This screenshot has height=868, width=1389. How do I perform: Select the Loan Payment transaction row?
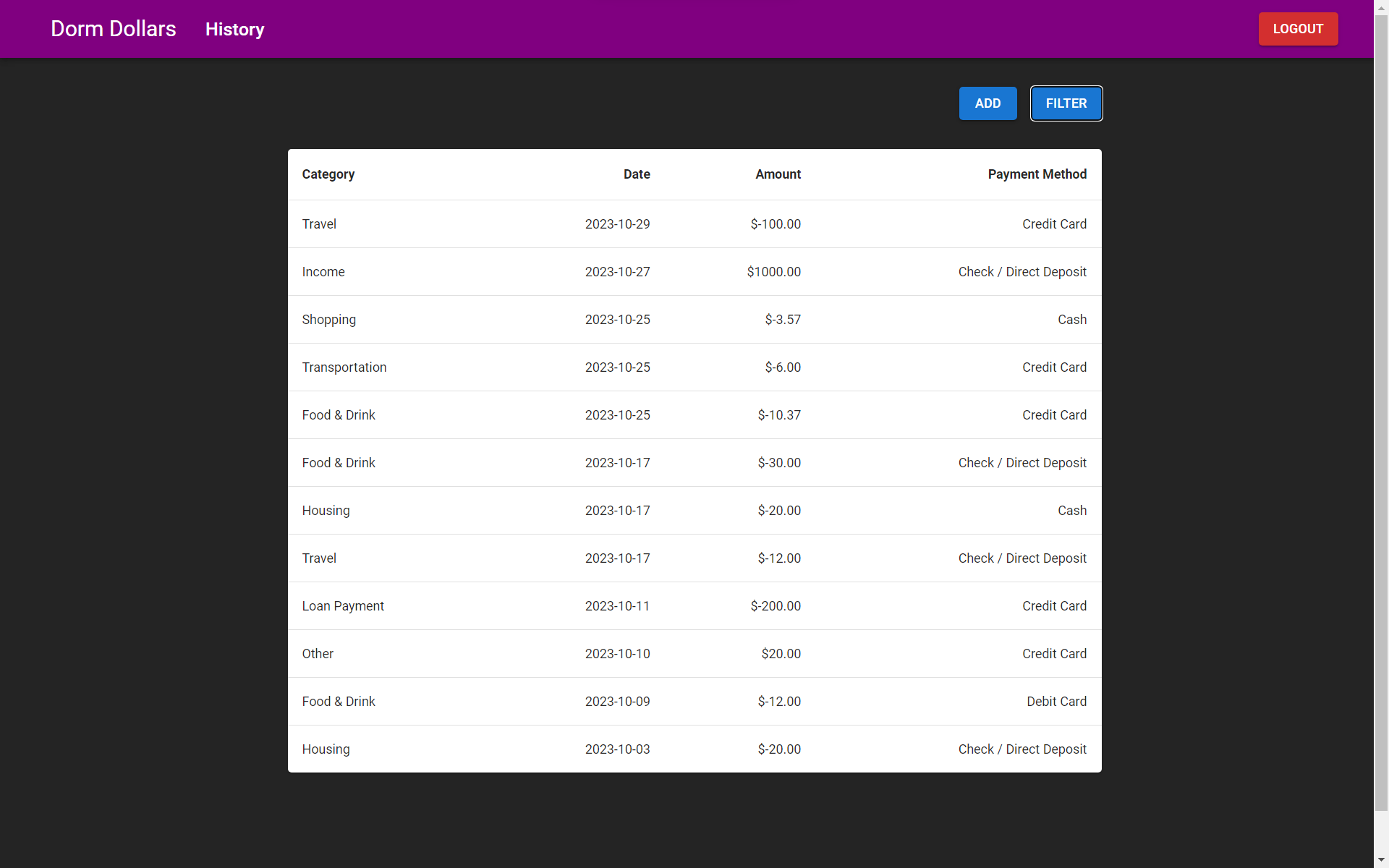(x=694, y=606)
